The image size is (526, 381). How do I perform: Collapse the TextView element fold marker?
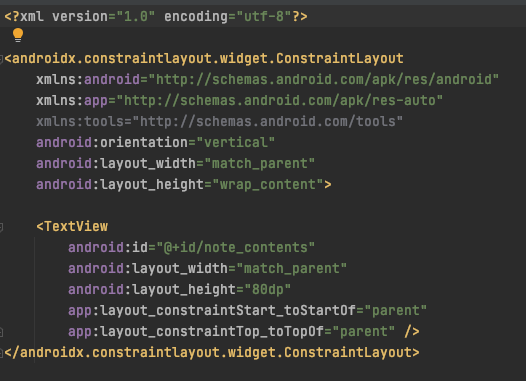pos(1,227)
